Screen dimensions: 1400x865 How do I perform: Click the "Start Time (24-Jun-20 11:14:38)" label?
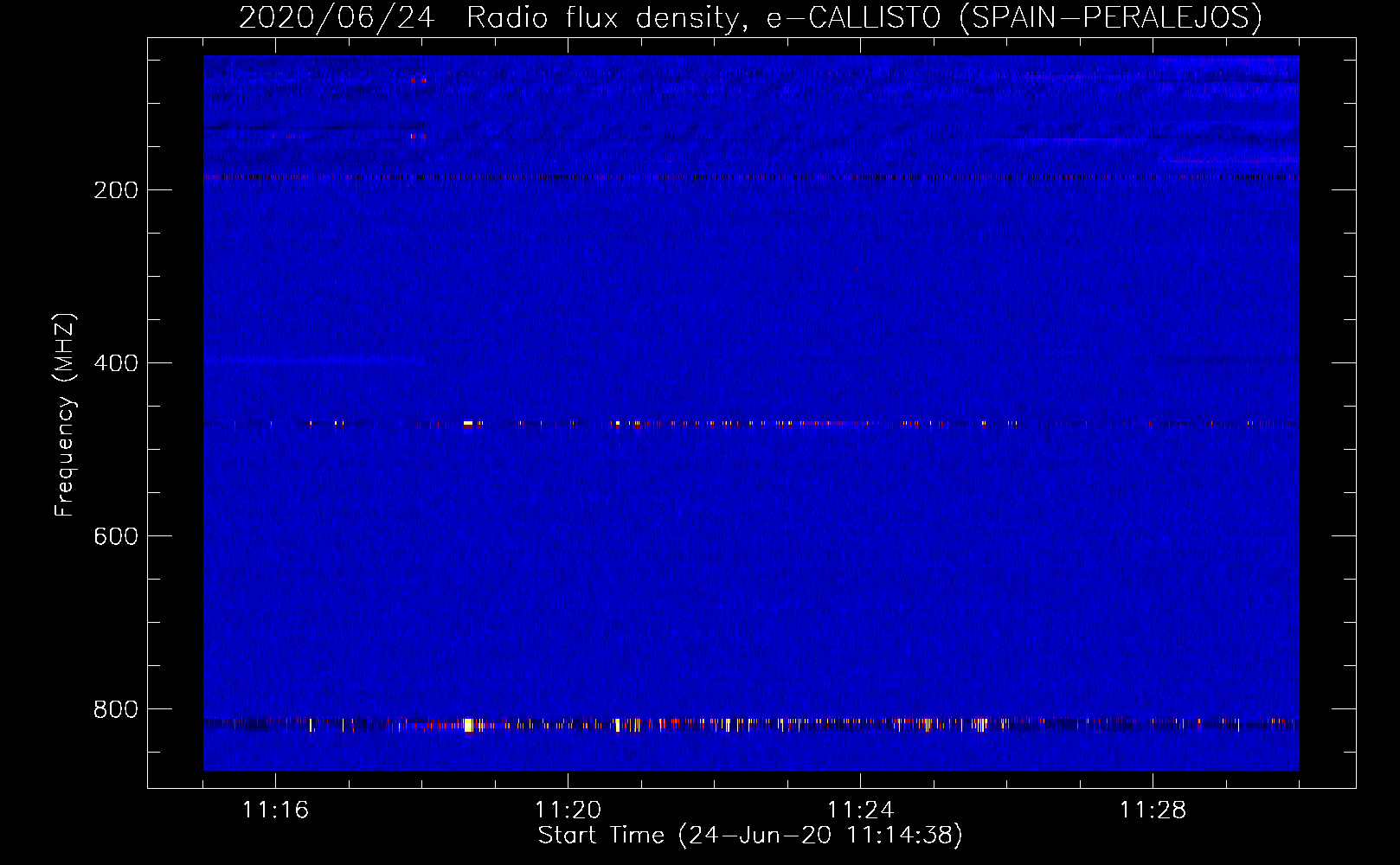[750, 836]
